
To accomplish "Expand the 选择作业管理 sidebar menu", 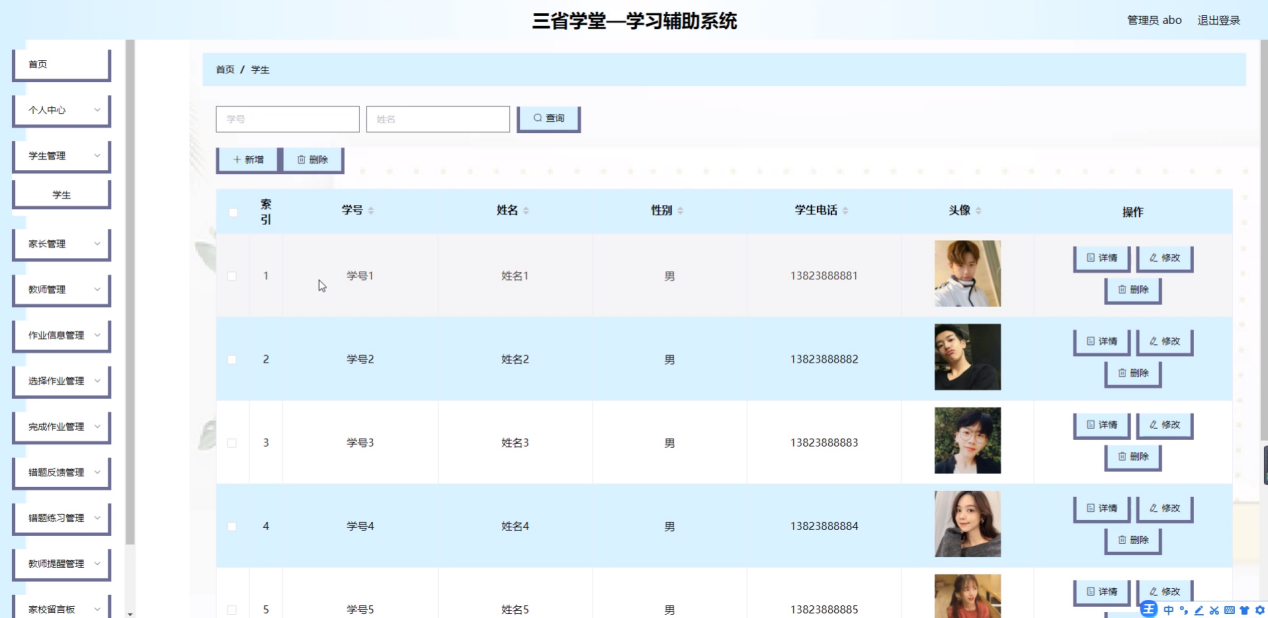I will pos(62,381).
